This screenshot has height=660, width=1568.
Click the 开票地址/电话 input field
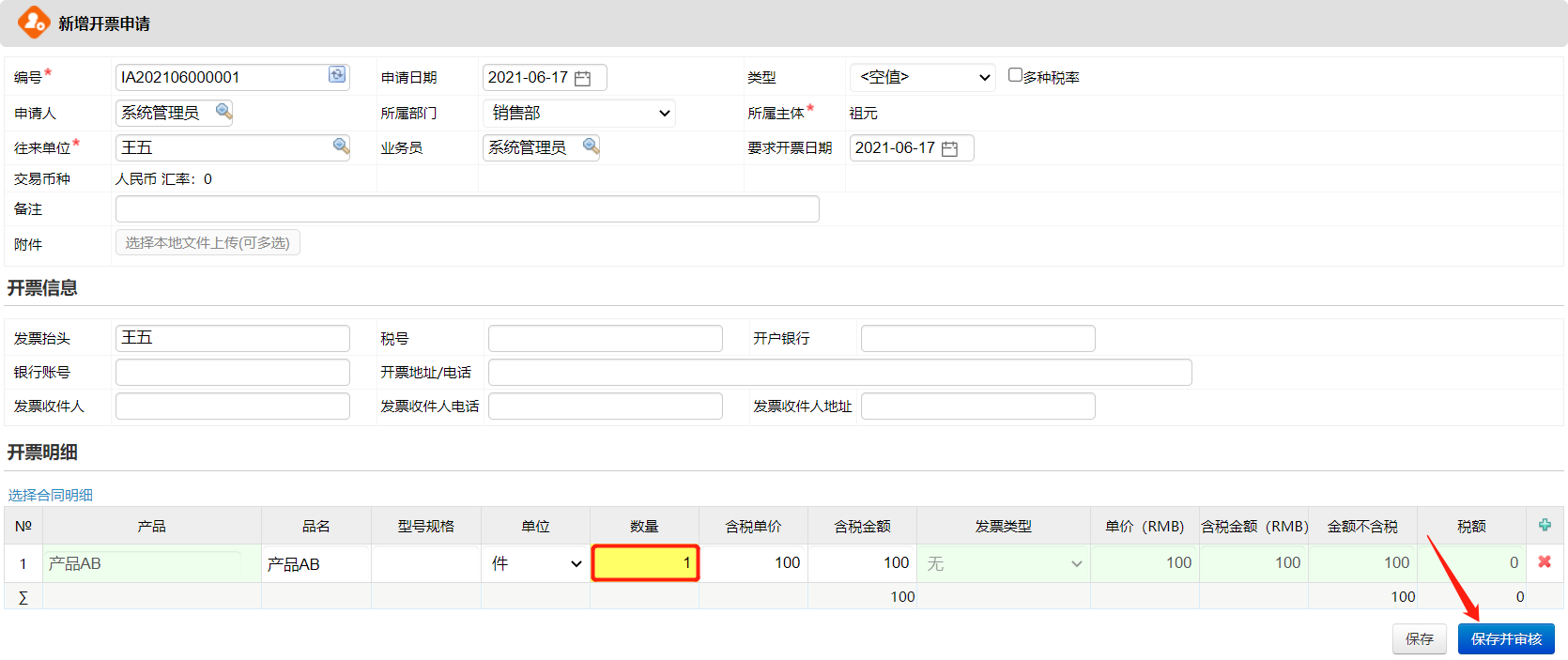click(x=839, y=372)
